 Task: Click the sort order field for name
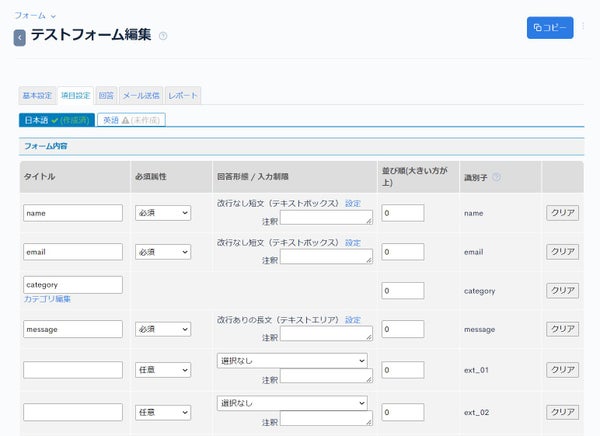[x=403, y=213]
